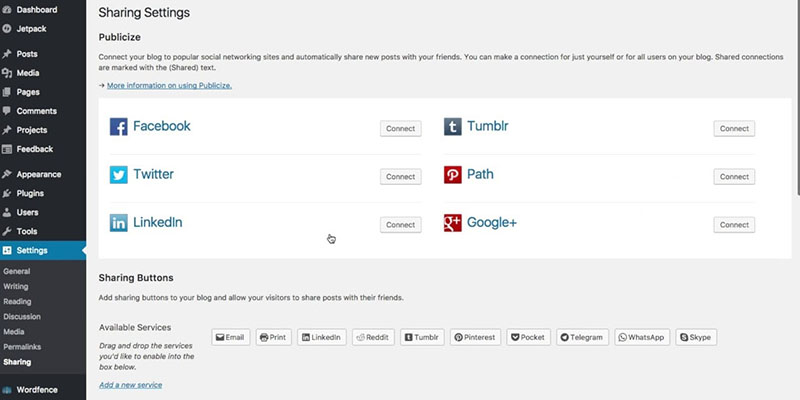Click the Facebook service name link
The image size is (800, 400).
(162, 126)
